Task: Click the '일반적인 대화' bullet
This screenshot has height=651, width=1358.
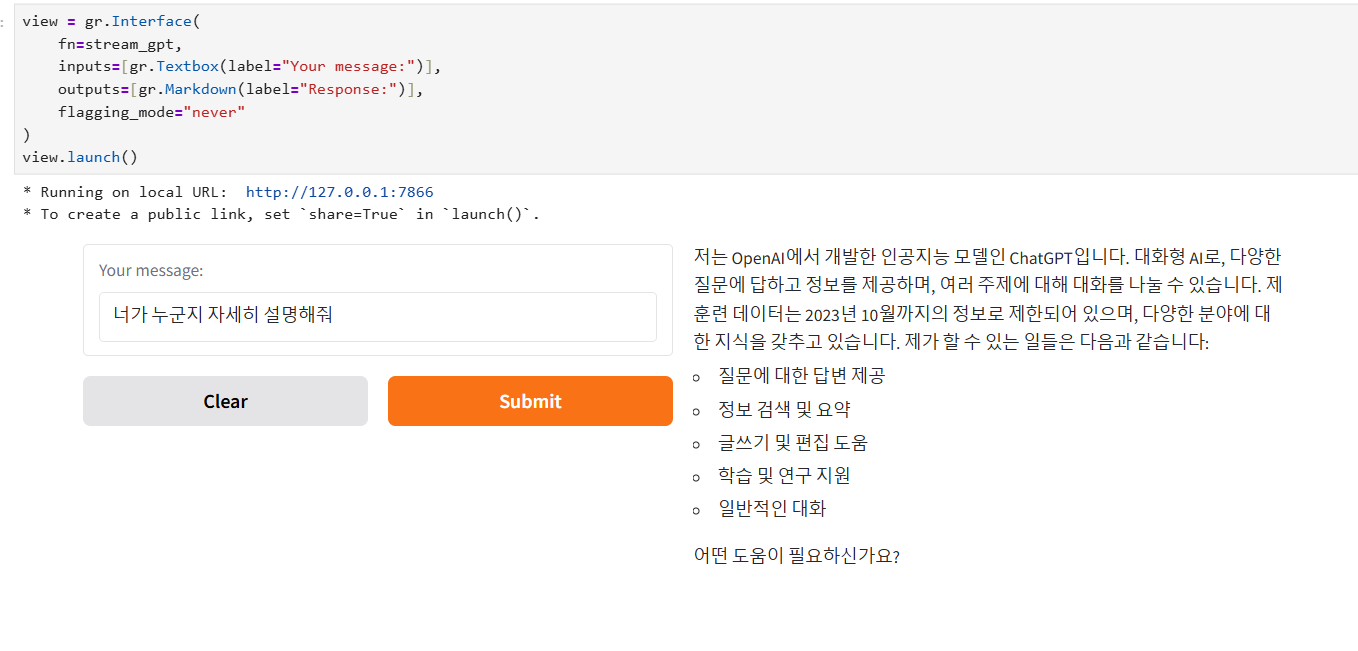Action: [772, 508]
